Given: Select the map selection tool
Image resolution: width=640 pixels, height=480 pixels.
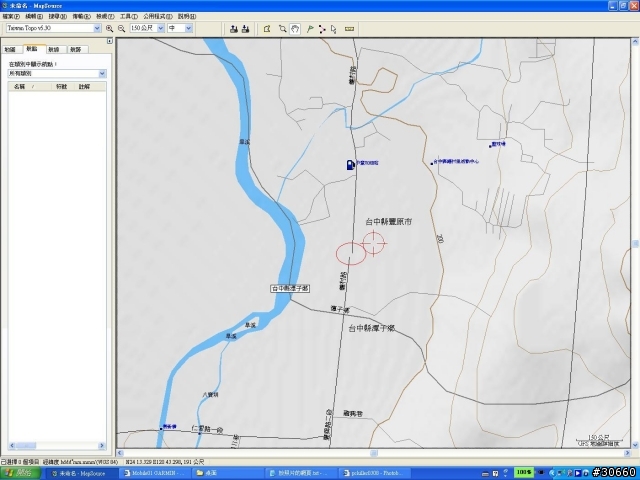Looking at the screenshot, I should pos(267,29).
